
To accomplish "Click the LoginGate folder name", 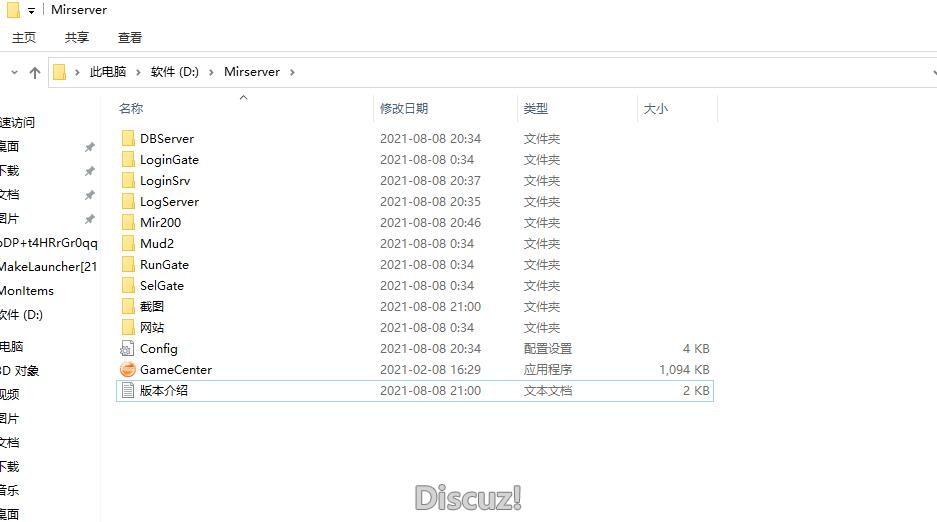I will click(169, 159).
